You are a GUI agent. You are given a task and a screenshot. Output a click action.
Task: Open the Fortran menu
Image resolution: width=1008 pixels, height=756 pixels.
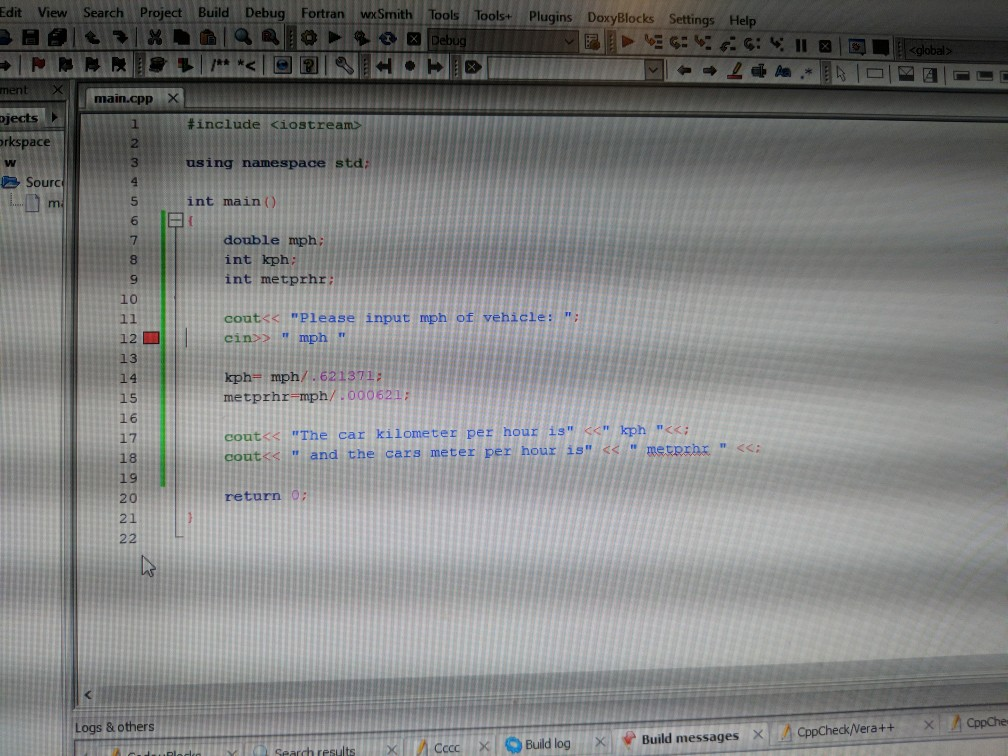pyautogui.click(x=322, y=14)
